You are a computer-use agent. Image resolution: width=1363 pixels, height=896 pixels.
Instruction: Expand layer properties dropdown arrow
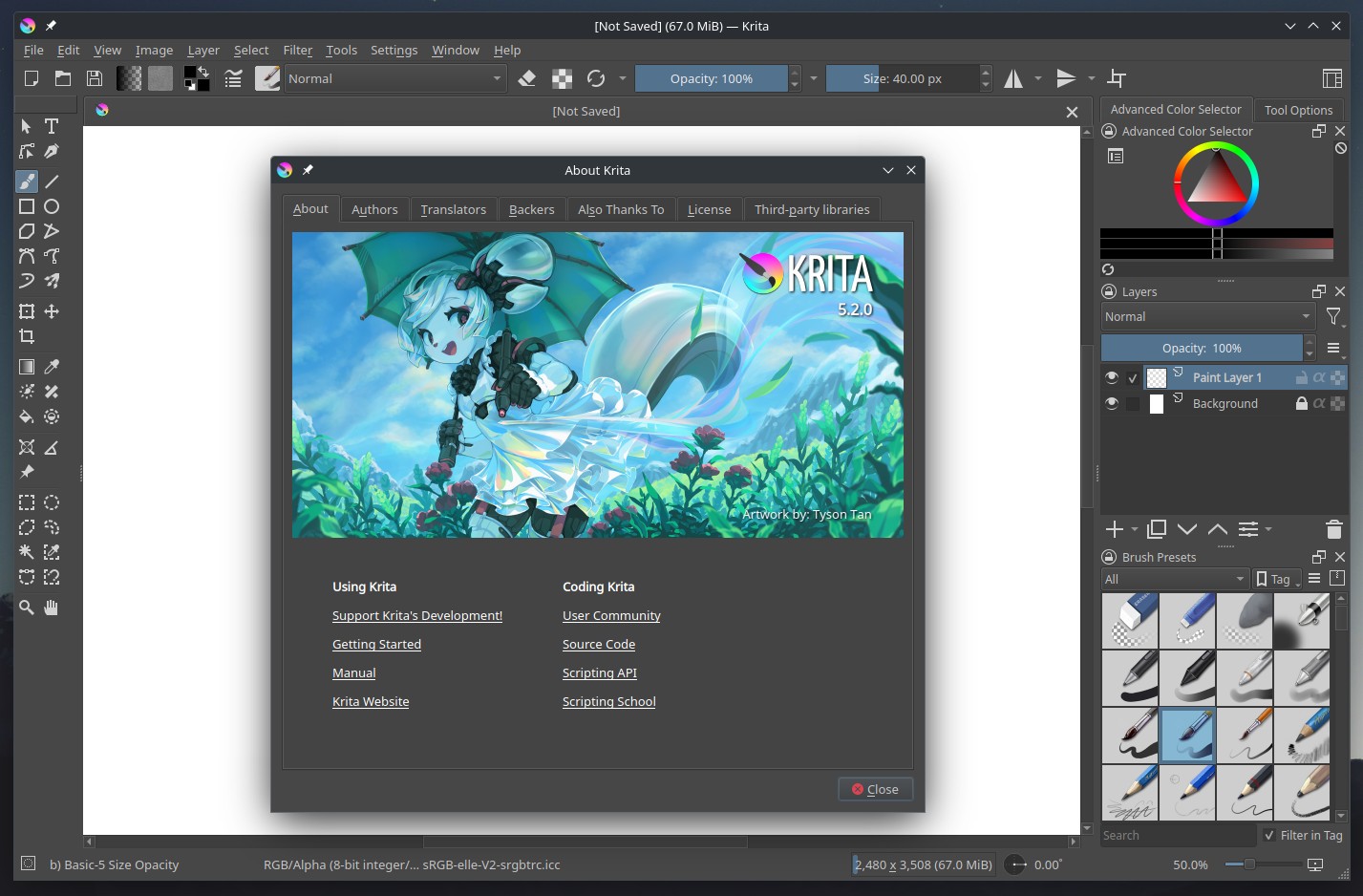(x=1268, y=529)
